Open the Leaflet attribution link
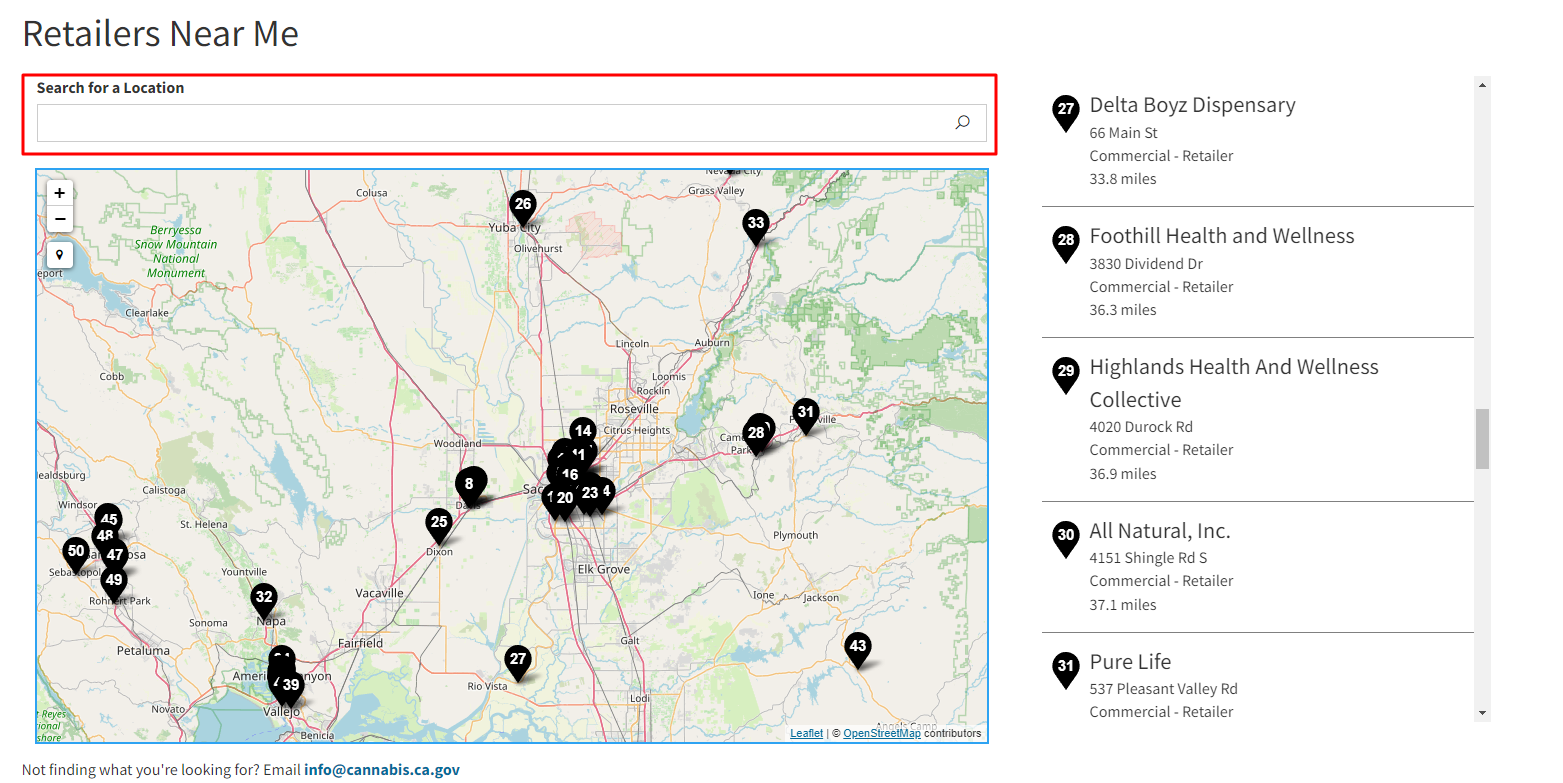Viewport: 1563px width, 783px height. [x=806, y=733]
